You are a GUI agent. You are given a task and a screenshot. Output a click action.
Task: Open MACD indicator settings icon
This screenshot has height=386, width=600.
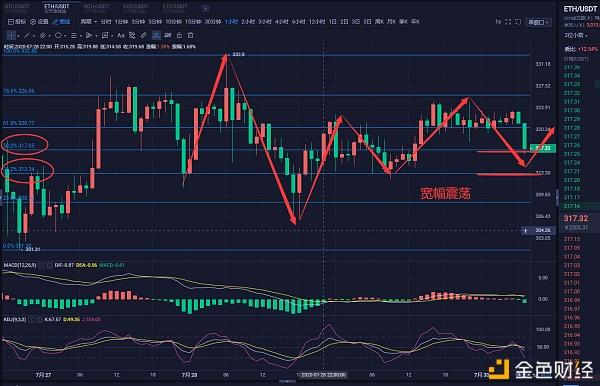coord(41,265)
